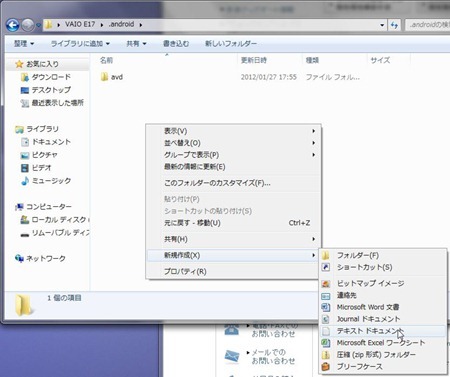Image resolution: width=450 pixels, height=377 pixels.
Task: Select 最新の情報に更新(E) in context menu
Action: pyautogui.click(x=234, y=167)
